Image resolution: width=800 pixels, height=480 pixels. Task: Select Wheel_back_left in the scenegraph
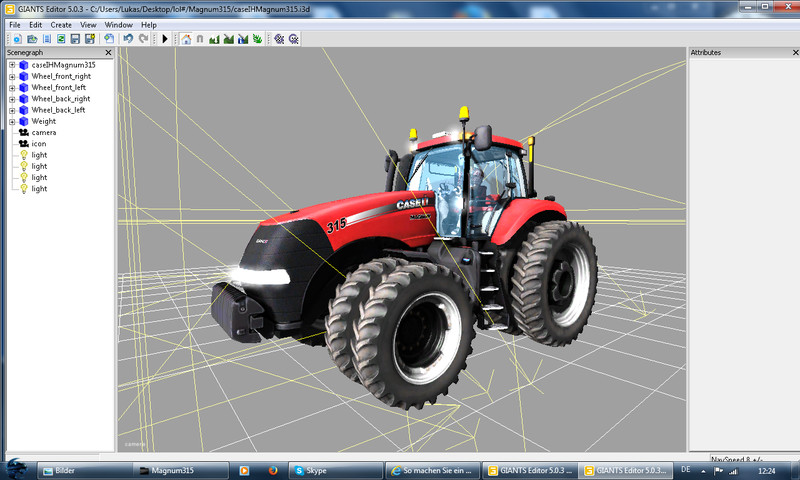click(58, 110)
